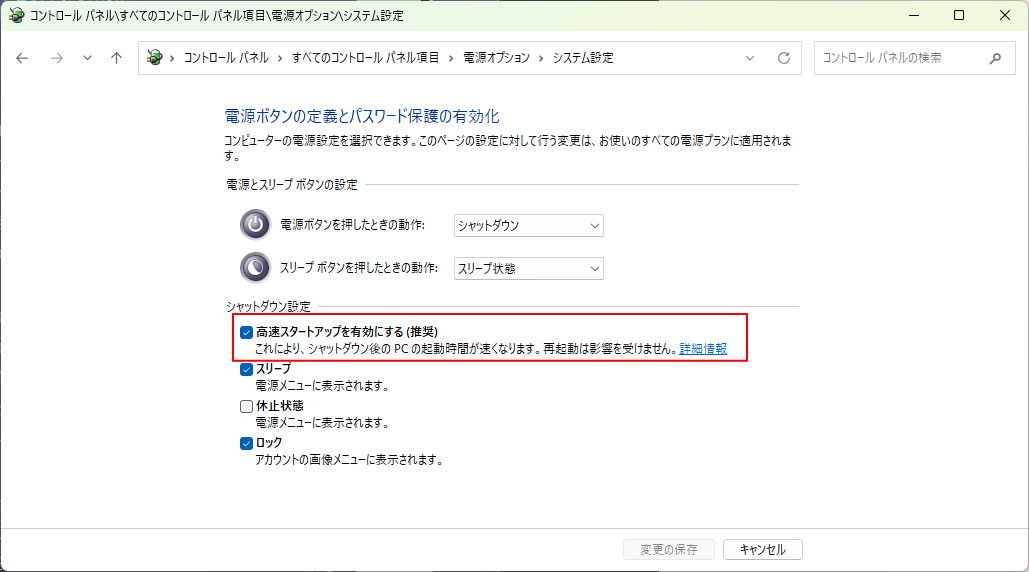The width and height of the screenshot is (1029, 572).
Task: Click the title bar Control Panel icon
Action: [14, 15]
